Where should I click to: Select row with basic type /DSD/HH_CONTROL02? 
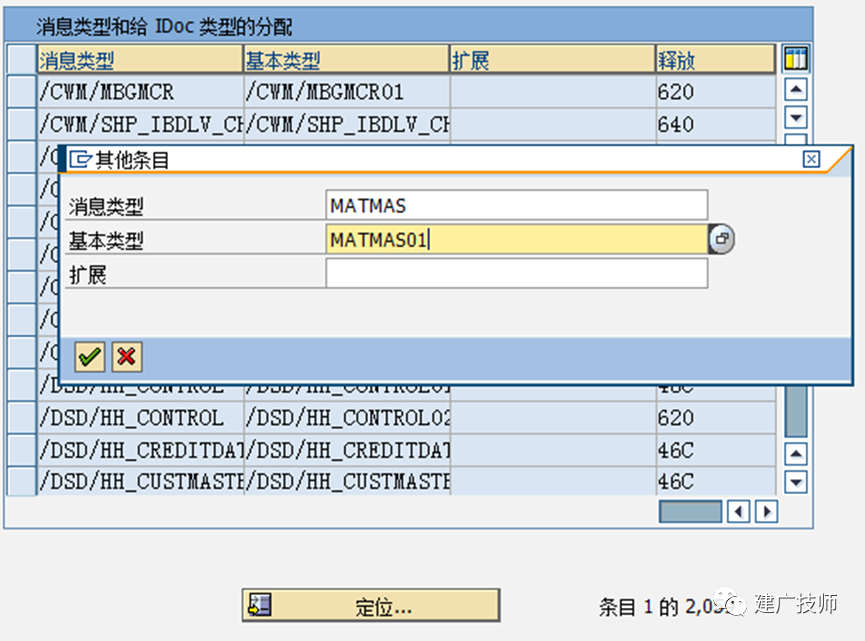coord(22,418)
